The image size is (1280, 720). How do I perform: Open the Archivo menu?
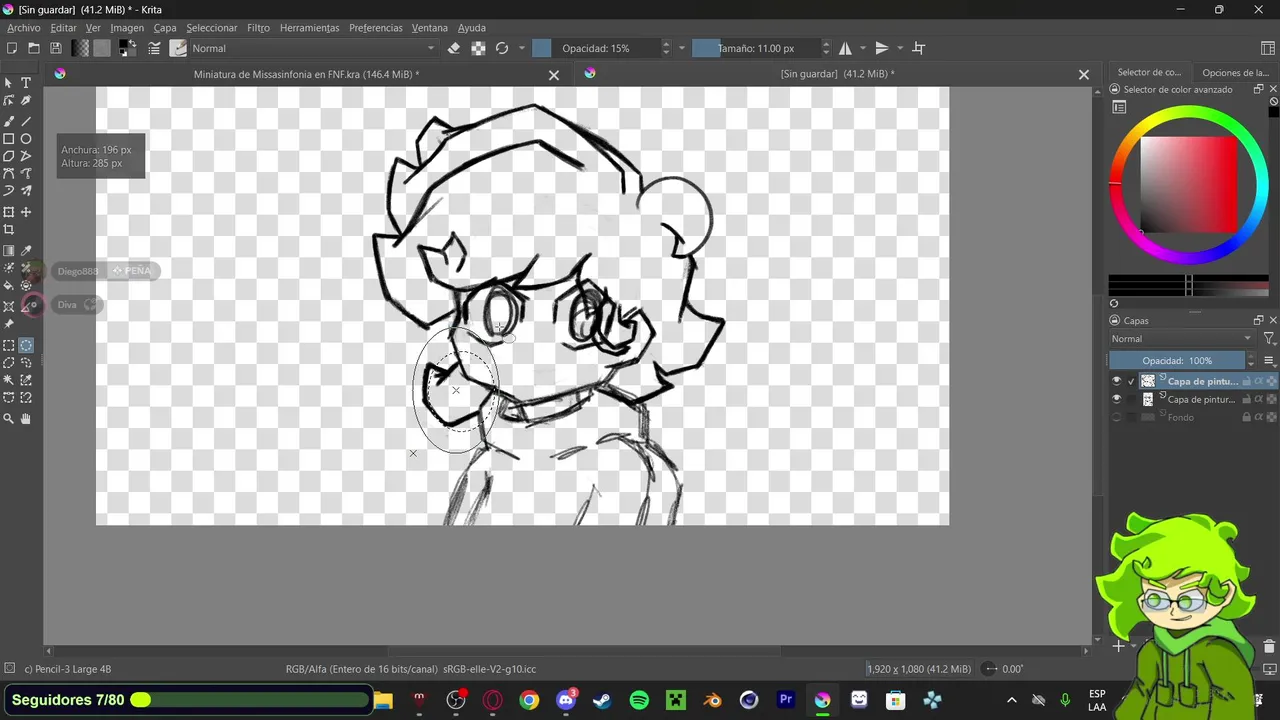(x=24, y=28)
